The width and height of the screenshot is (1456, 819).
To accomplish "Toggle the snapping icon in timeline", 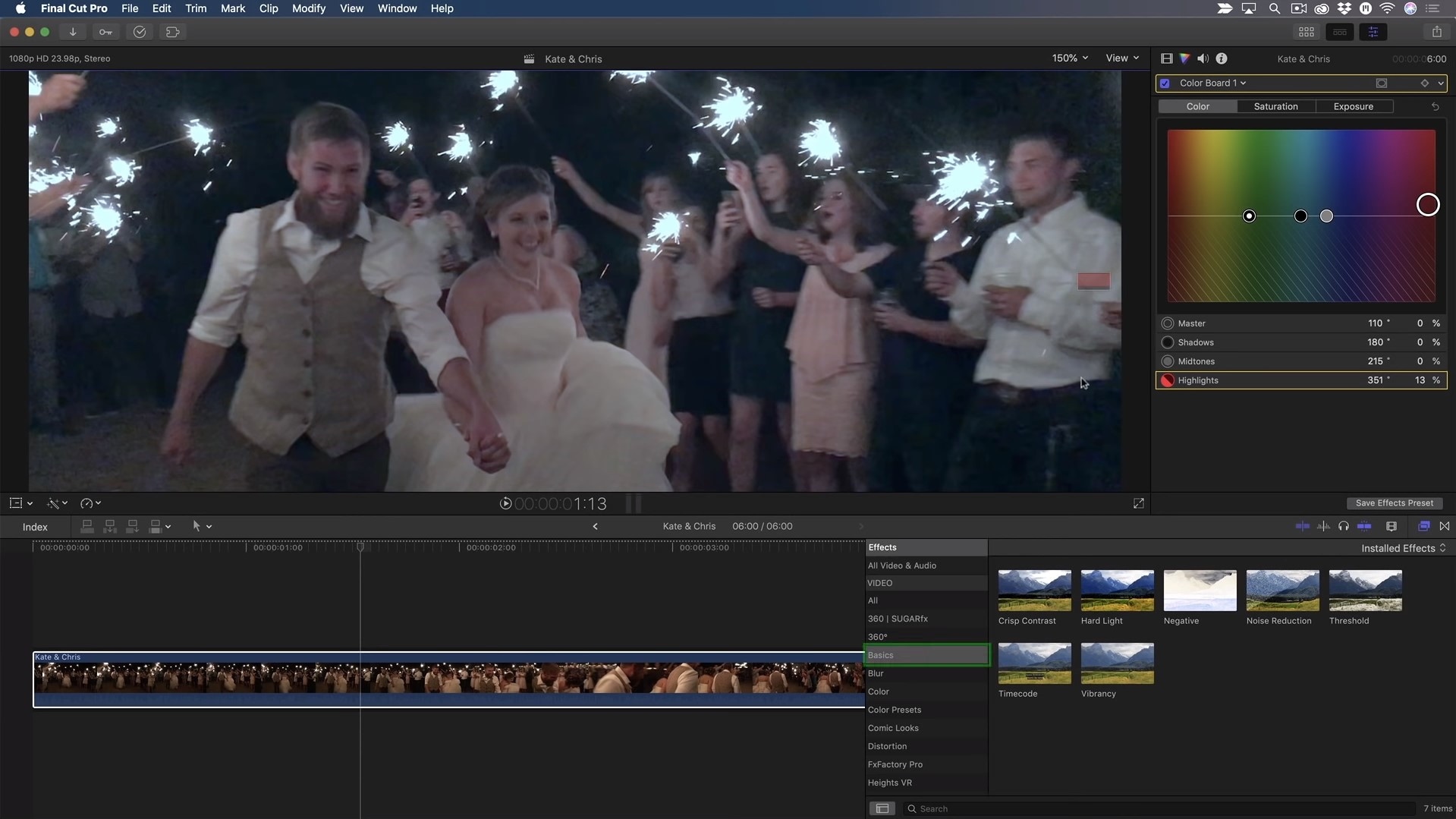I will coord(1364,526).
